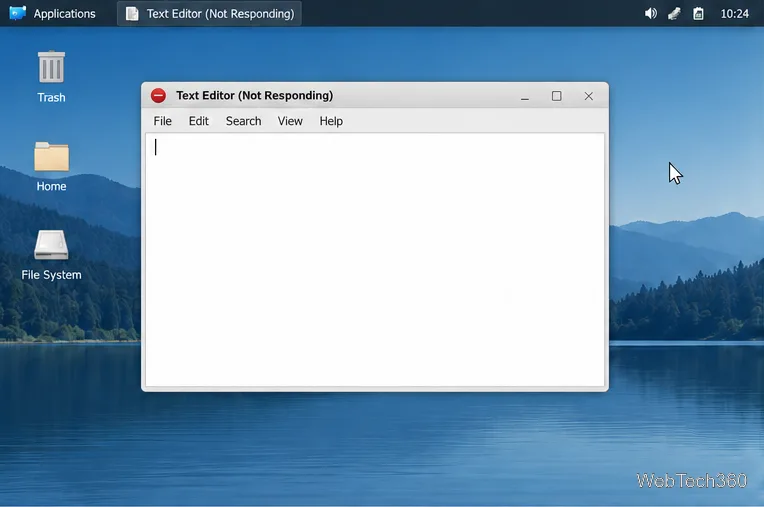The height and width of the screenshot is (507, 764).
Task: Click the red not-responding icon in title bar
Action: [158, 95]
